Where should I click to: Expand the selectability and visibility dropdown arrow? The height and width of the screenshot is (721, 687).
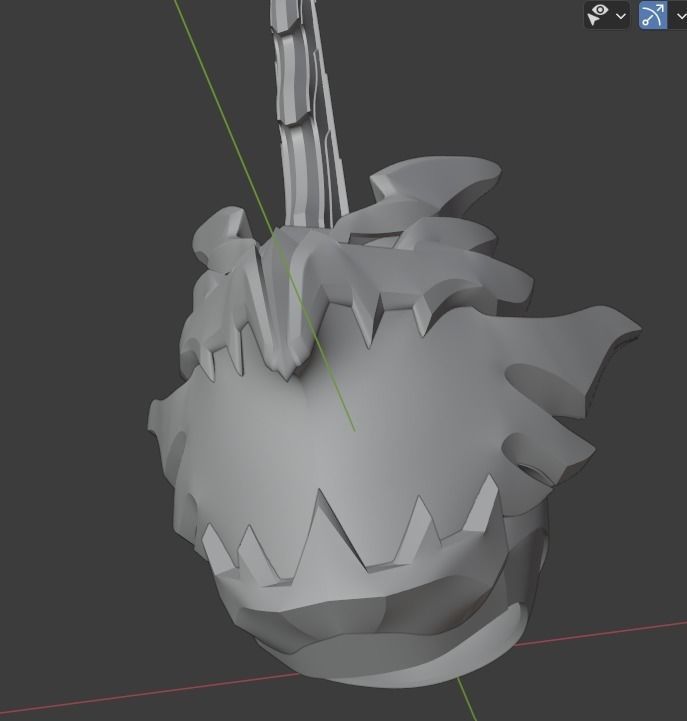(621, 16)
